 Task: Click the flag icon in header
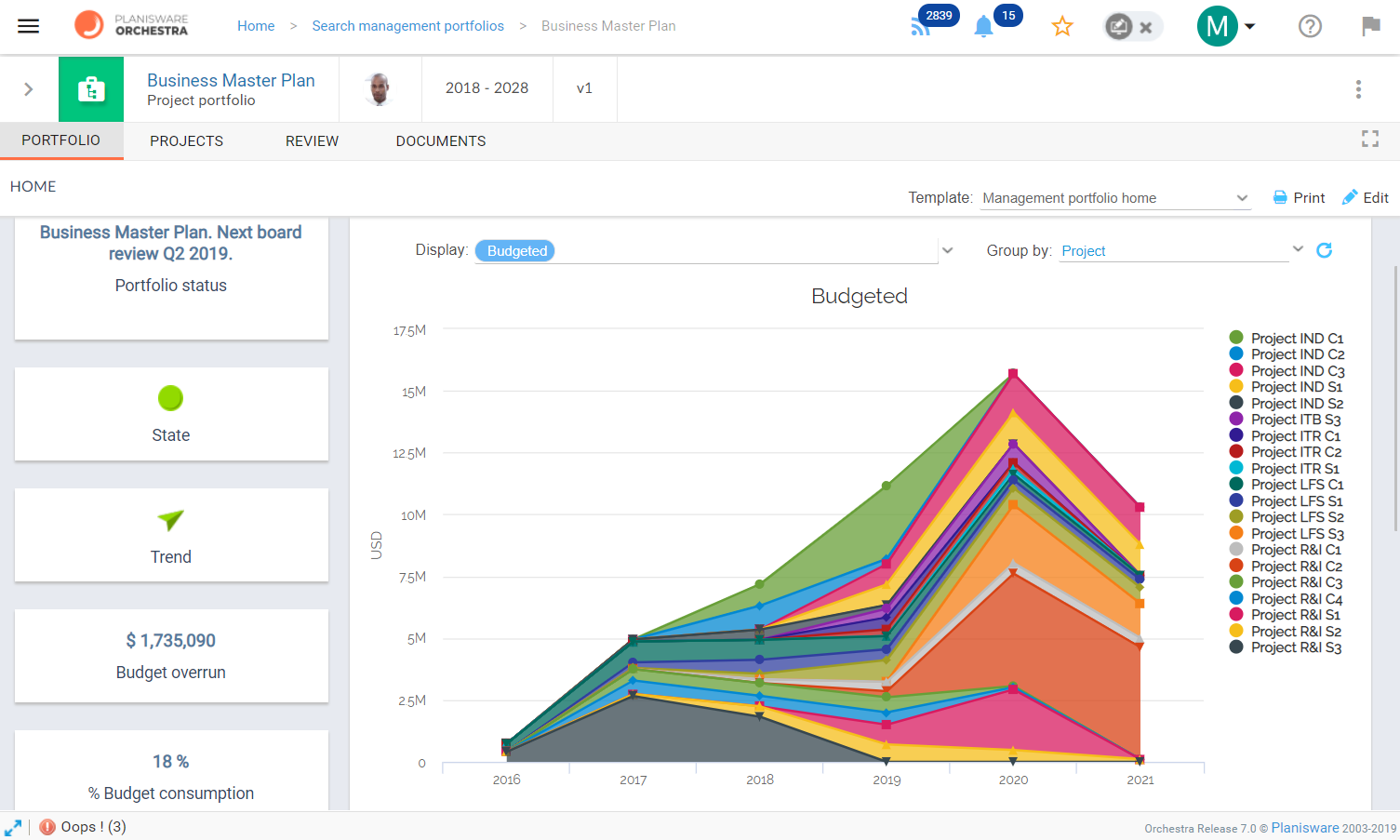point(1371,26)
